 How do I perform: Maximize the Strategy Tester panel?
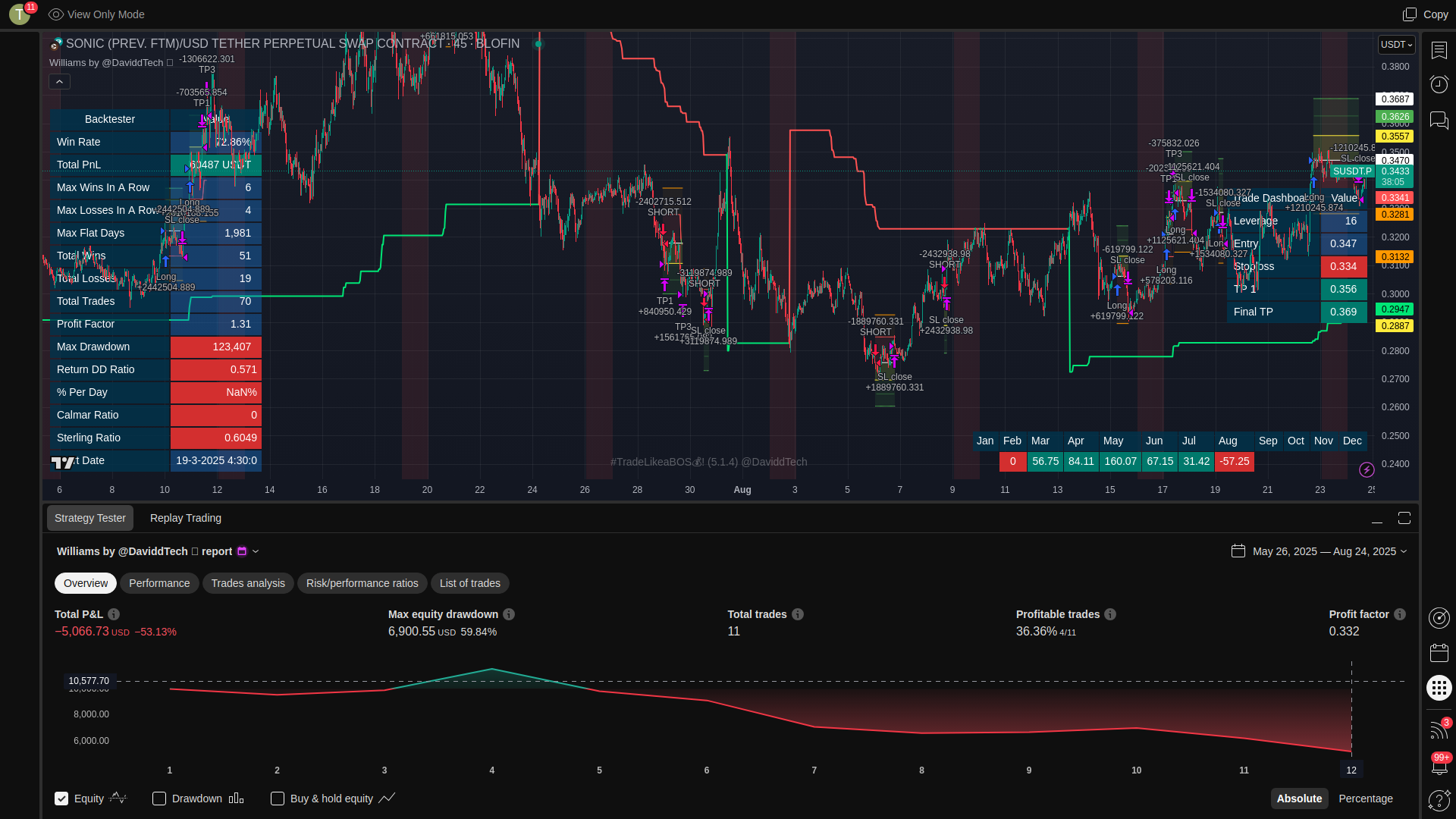click(1404, 518)
